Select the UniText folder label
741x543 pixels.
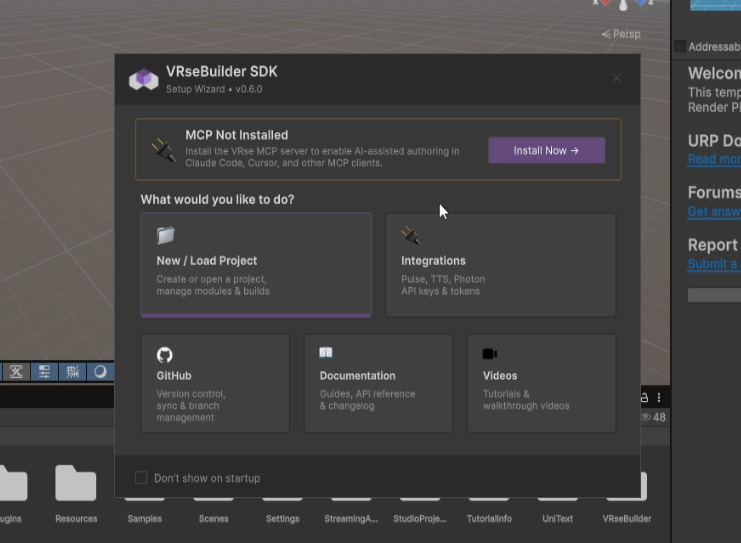[558, 518]
